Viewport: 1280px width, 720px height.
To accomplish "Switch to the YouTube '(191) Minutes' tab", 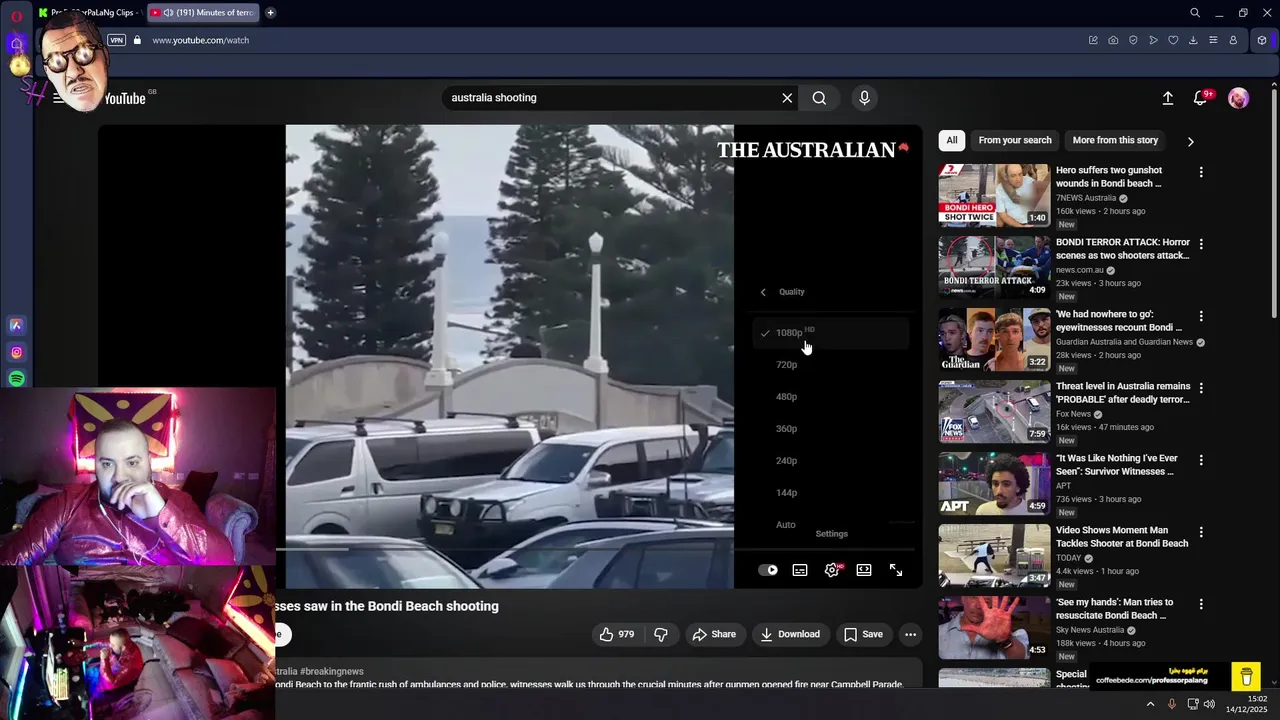I will tap(203, 13).
